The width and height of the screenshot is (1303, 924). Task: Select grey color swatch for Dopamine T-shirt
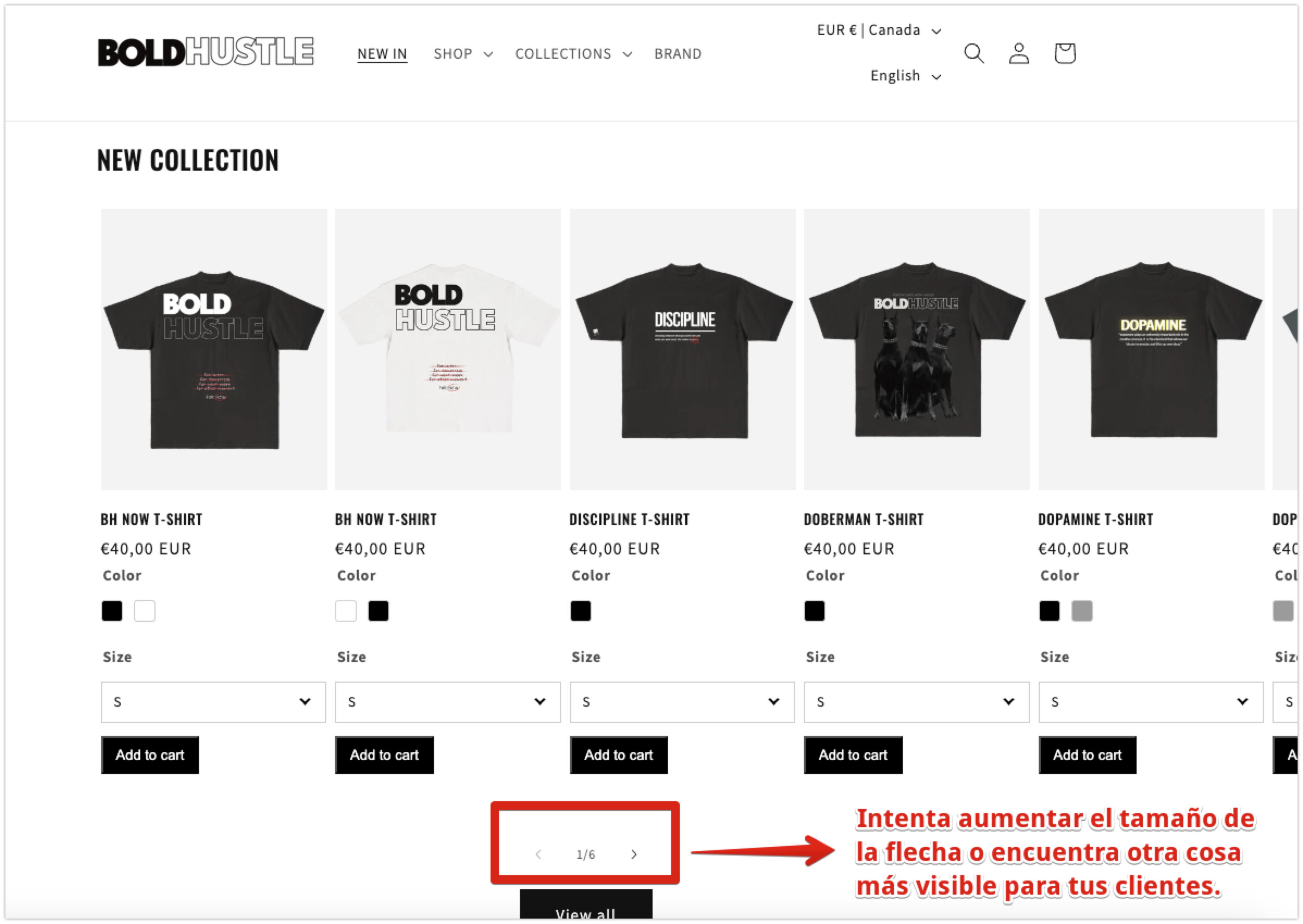coord(1082,611)
